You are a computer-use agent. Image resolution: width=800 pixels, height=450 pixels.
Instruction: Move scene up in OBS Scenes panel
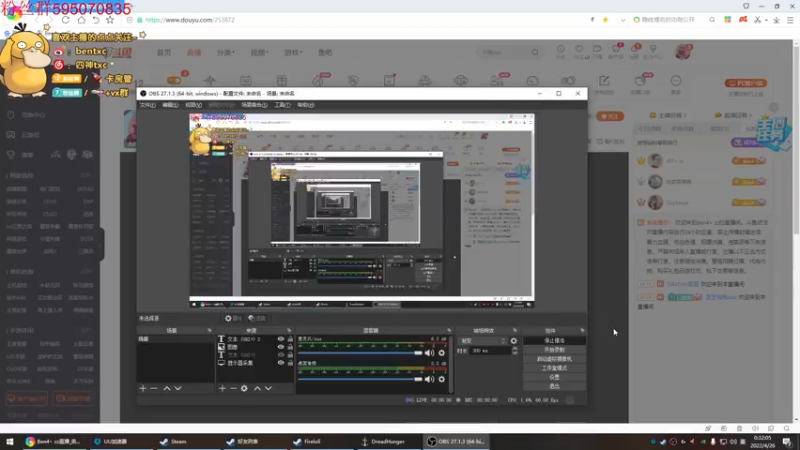point(167,388)
